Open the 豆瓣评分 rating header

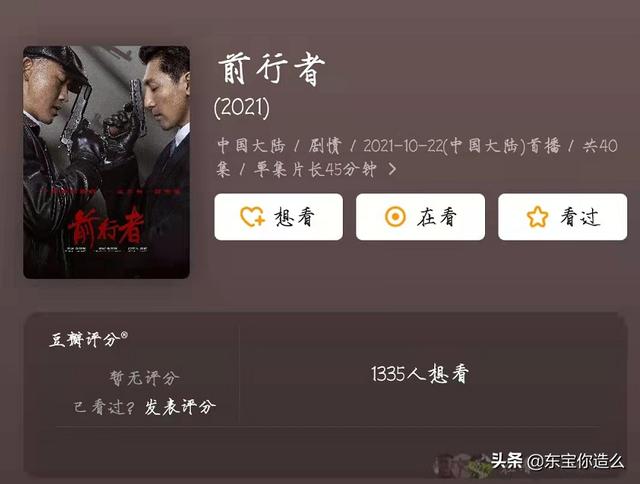point(84,340)
